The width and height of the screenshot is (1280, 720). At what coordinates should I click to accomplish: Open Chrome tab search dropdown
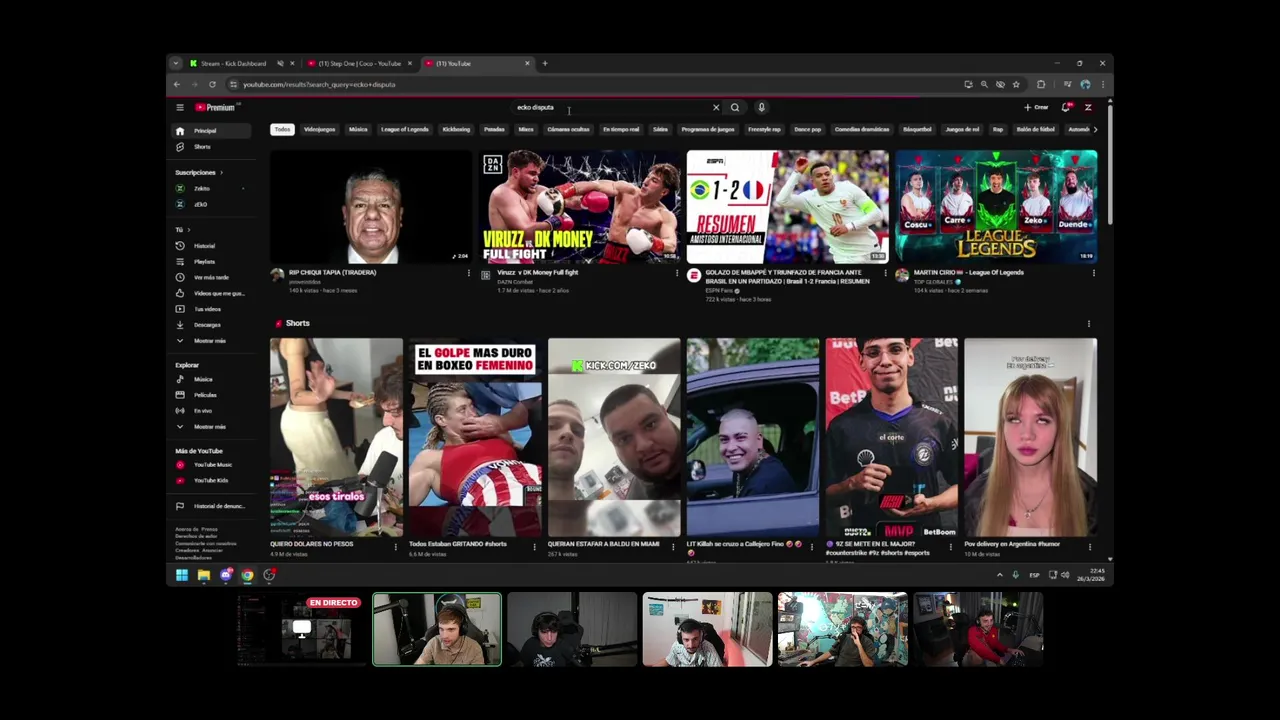coord(176,63)
